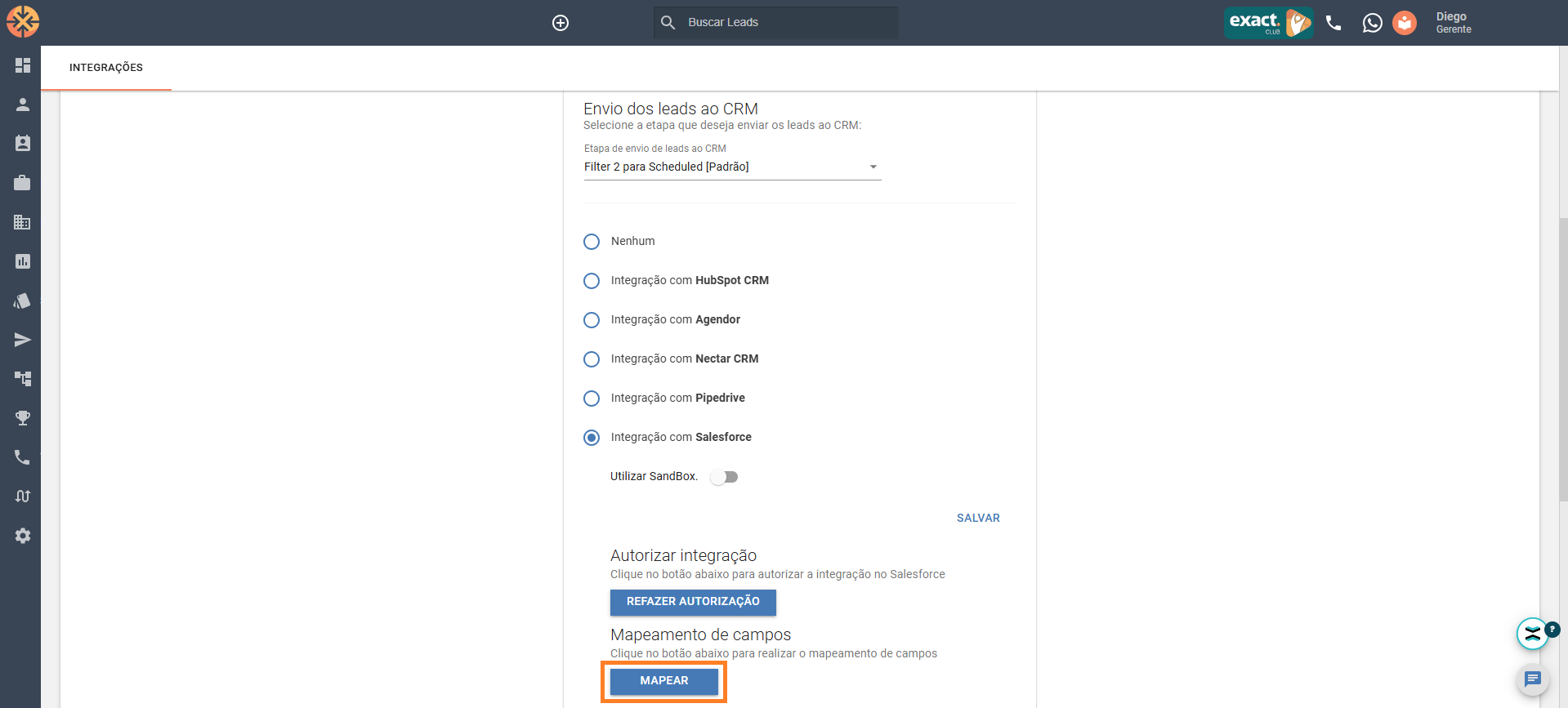This screenshot has height=708, width=1568.
Task: Open the help widget with question mark
Action: 1534,633
